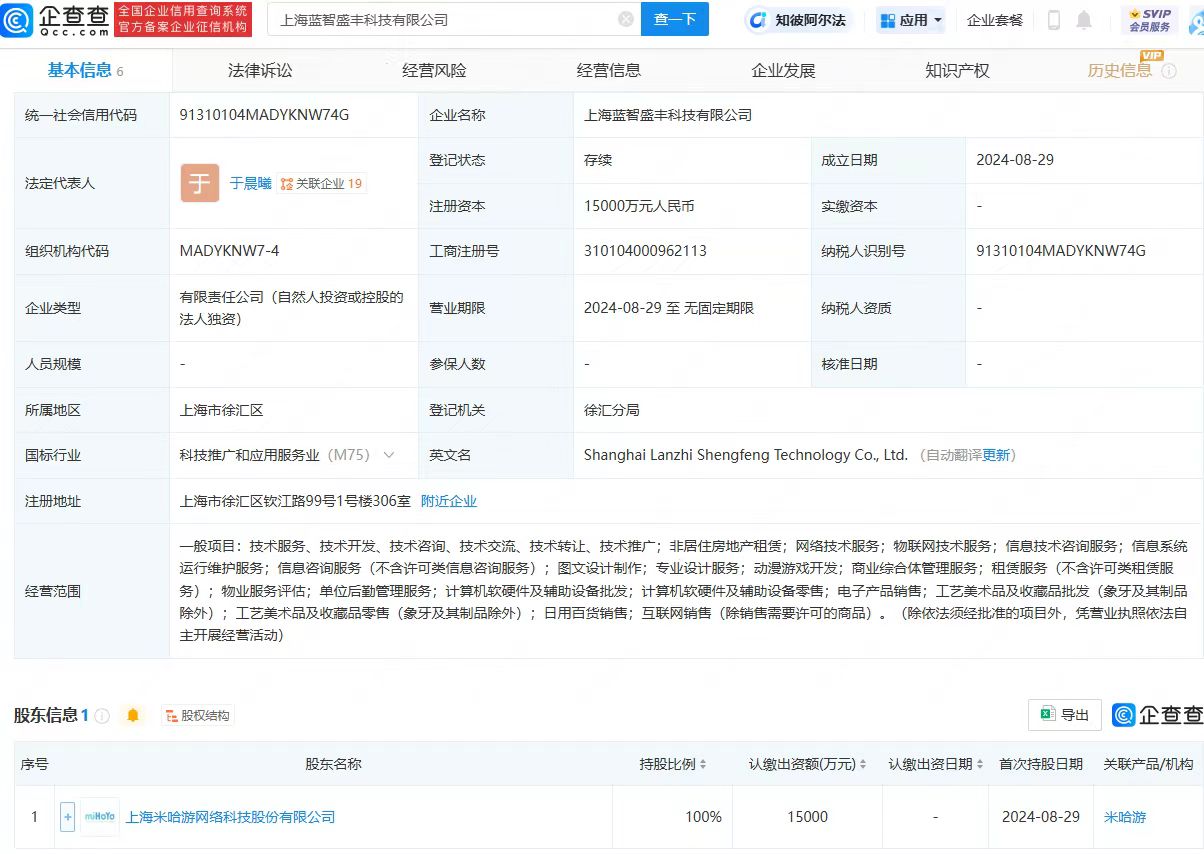Select registration number 310104000962113
Screen dimensions: 1204x854
tap(645, 251)
